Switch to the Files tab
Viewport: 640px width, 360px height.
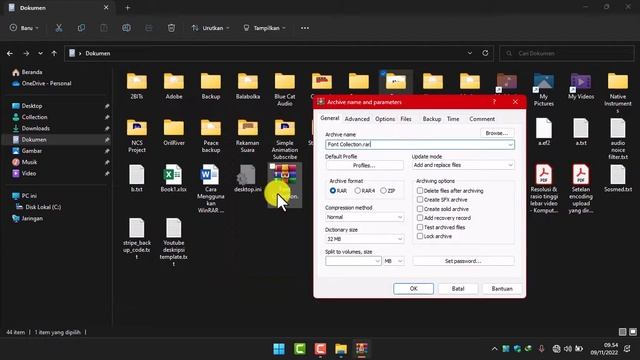(406, 119)
